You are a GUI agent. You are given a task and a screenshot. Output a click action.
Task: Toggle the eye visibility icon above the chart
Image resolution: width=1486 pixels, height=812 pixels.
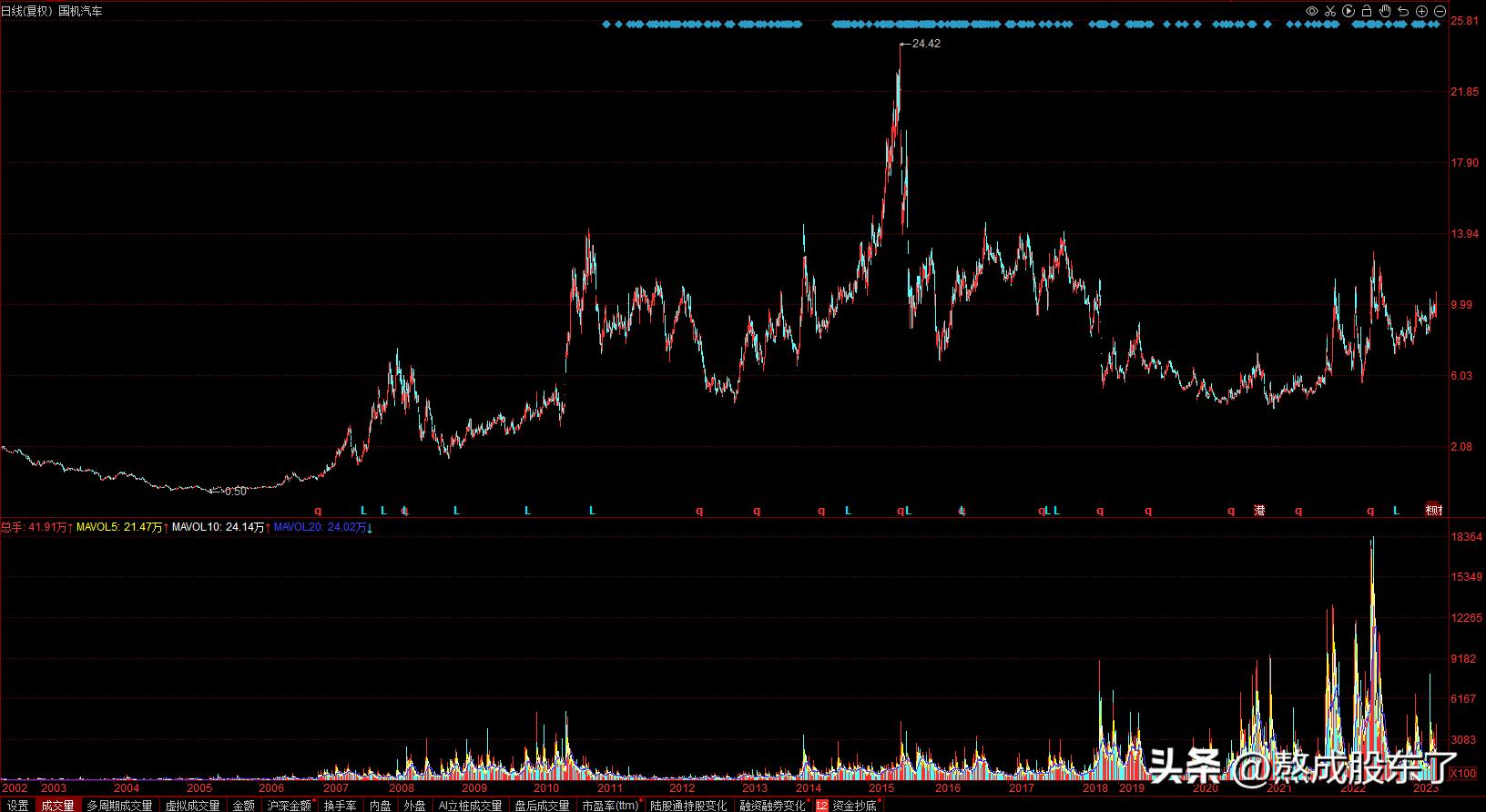click(1312, 11)
